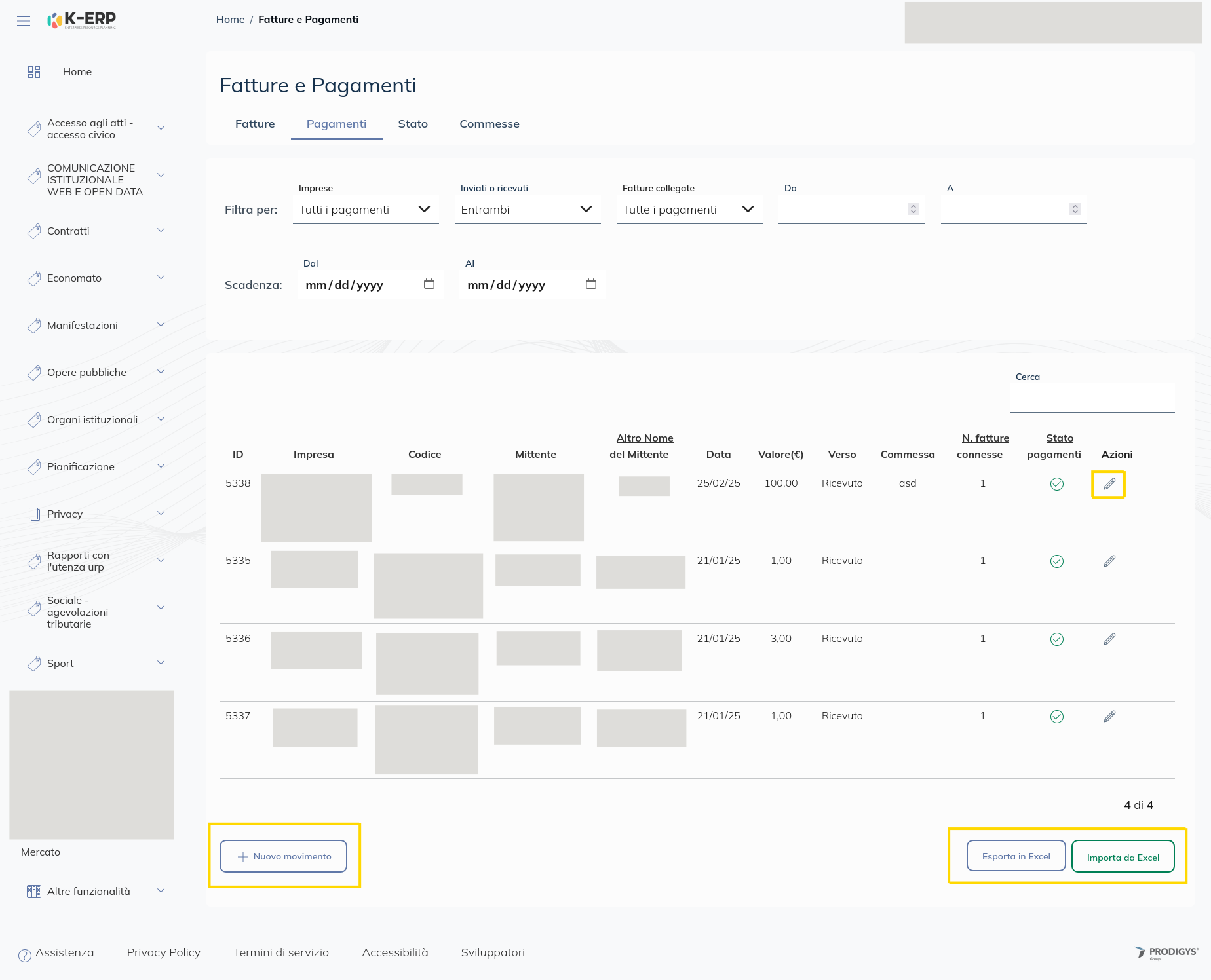Screen dimensions: 1211x980
Task: Click the Da value stepper arrows
Action: point(913,209)
